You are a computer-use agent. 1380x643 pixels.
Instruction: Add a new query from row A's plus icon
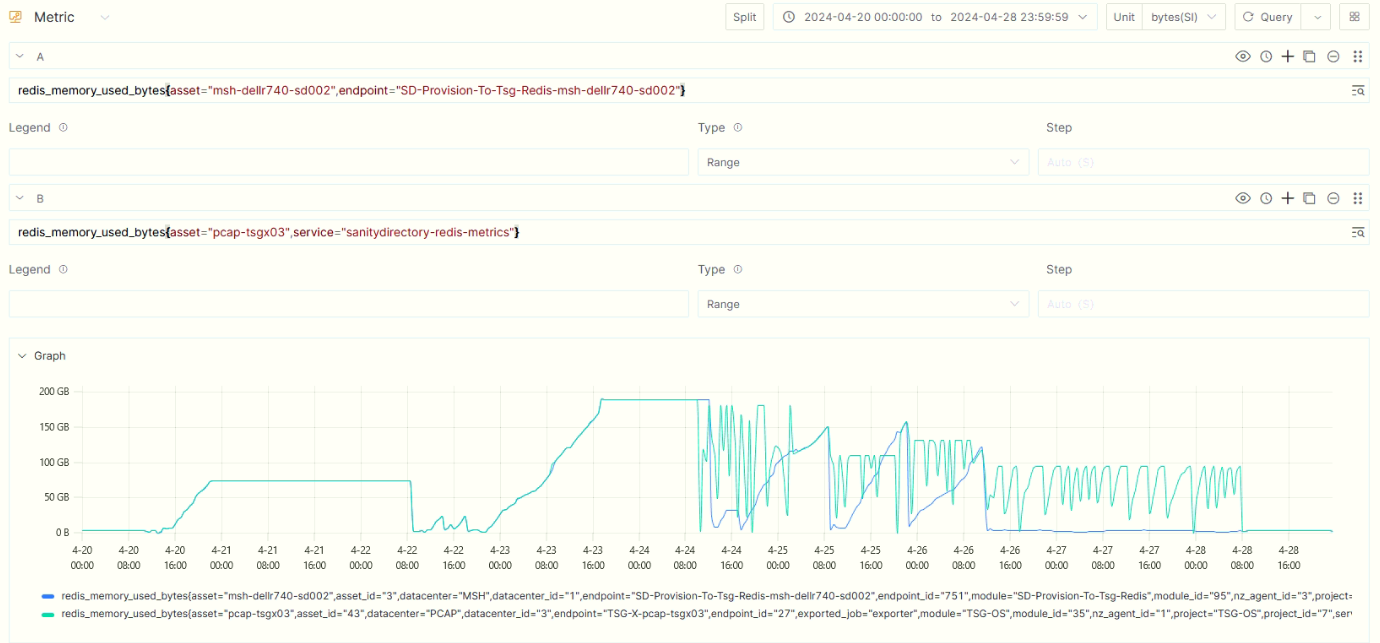tap(1288, 57)
